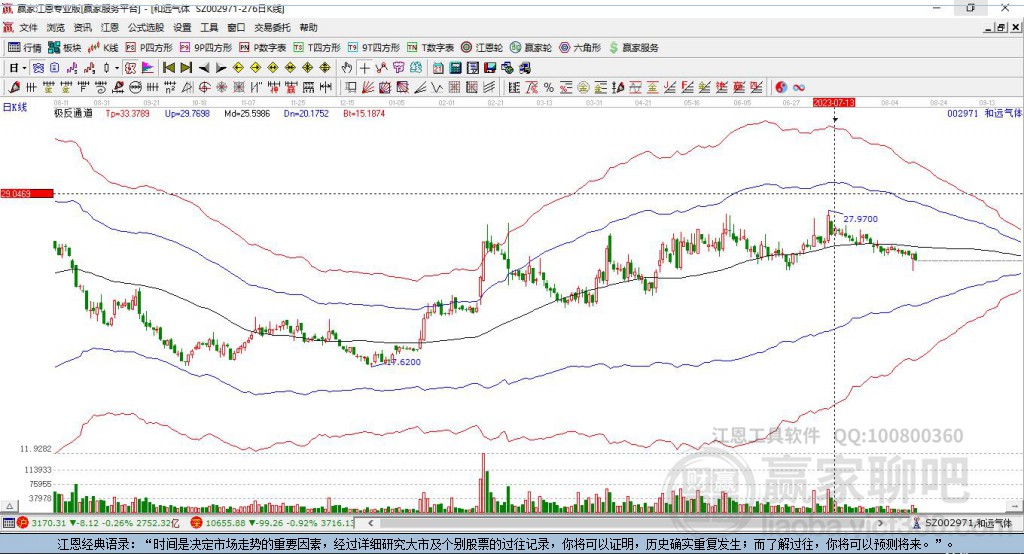1024x554 pixels.
Task: Select the 2023-07-13 date marker
Action: tap(833, 103)
